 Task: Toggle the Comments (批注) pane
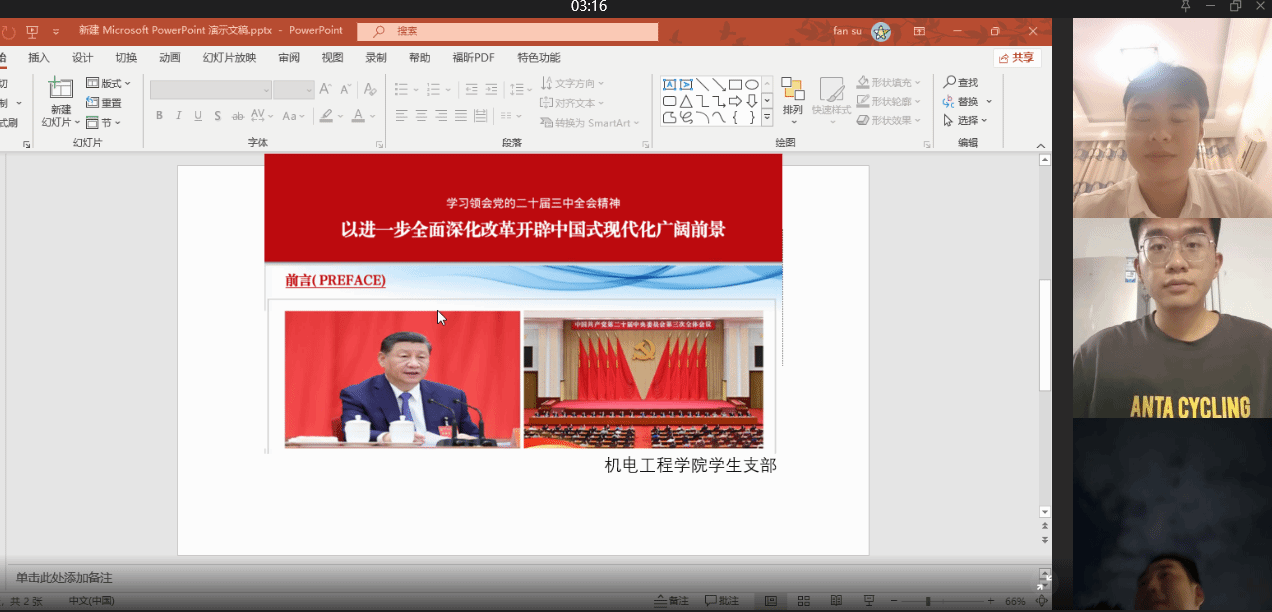(x=723, y=601)
